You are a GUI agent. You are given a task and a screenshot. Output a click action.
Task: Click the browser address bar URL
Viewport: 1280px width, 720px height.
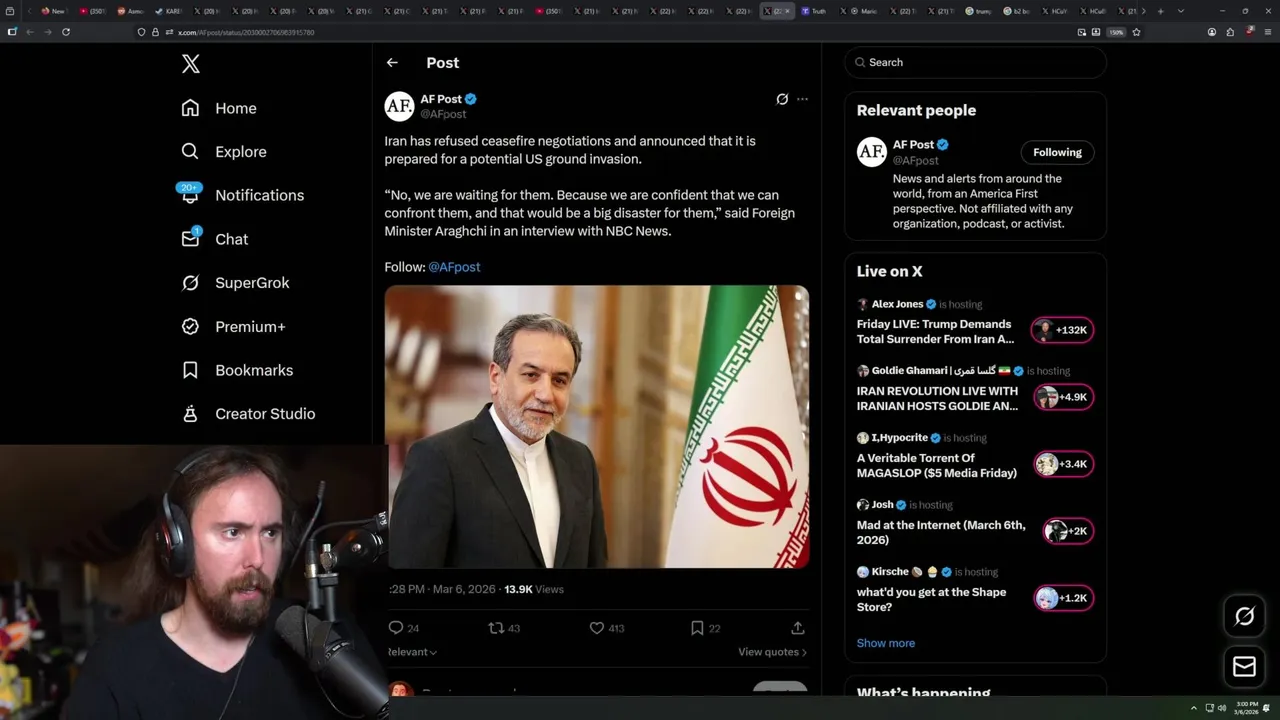tap(246, 32)
